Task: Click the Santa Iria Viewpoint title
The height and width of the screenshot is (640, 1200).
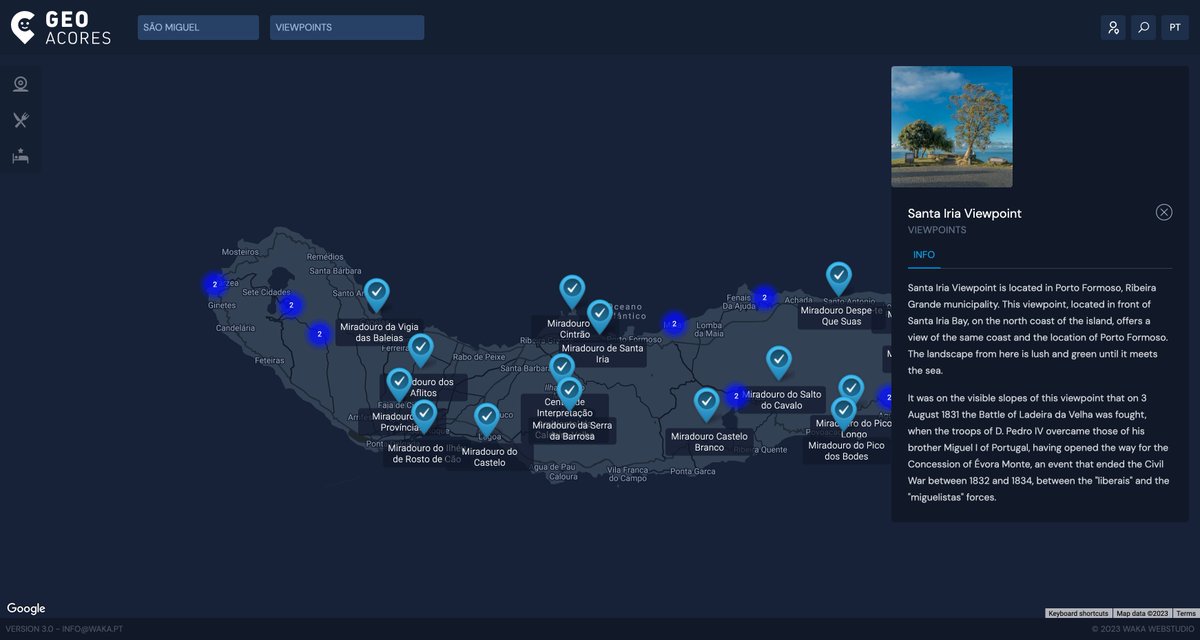Action: 964,213
